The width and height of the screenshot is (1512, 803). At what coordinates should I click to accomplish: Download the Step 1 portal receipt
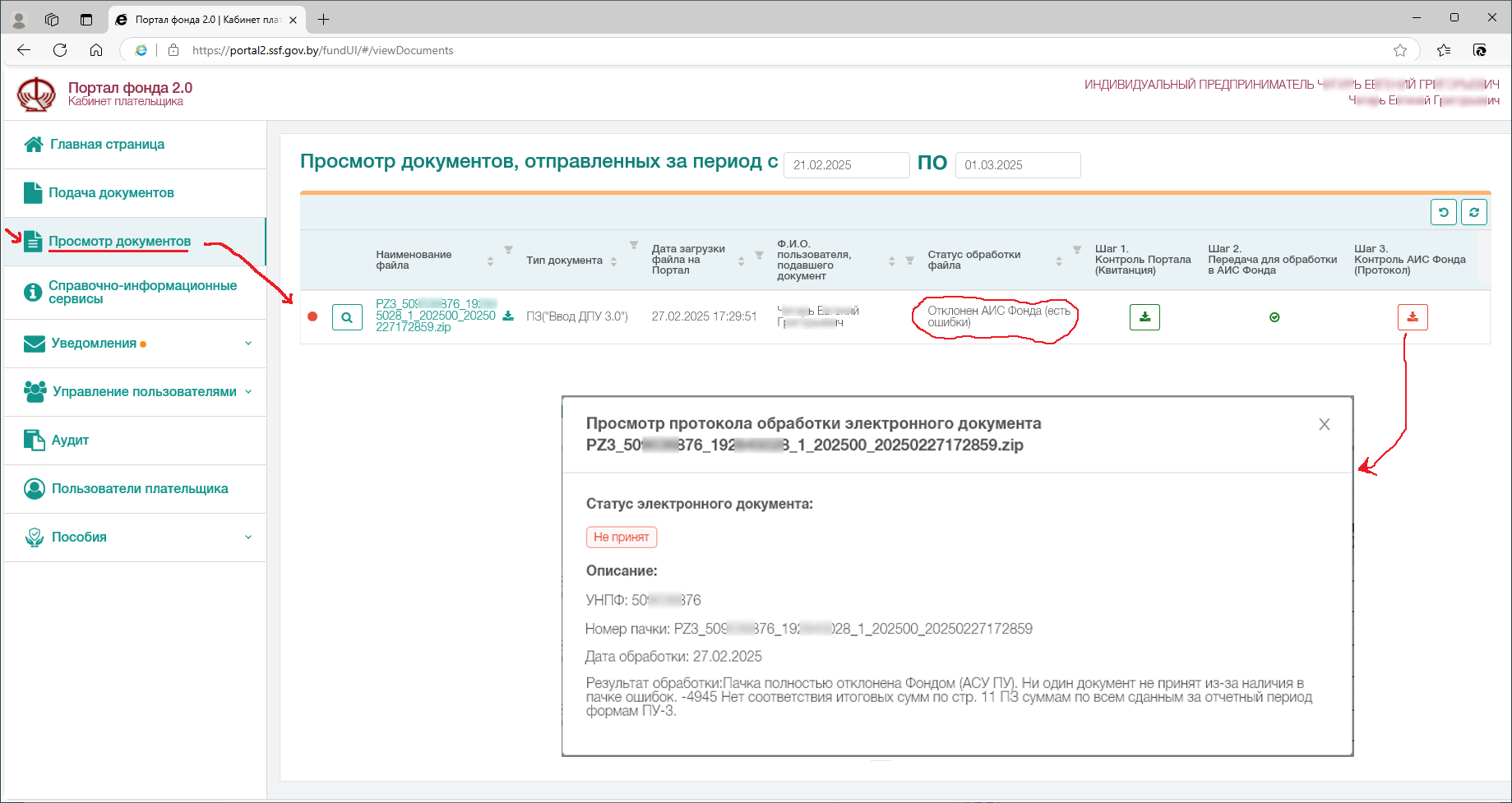click(x=1144, y=317)
